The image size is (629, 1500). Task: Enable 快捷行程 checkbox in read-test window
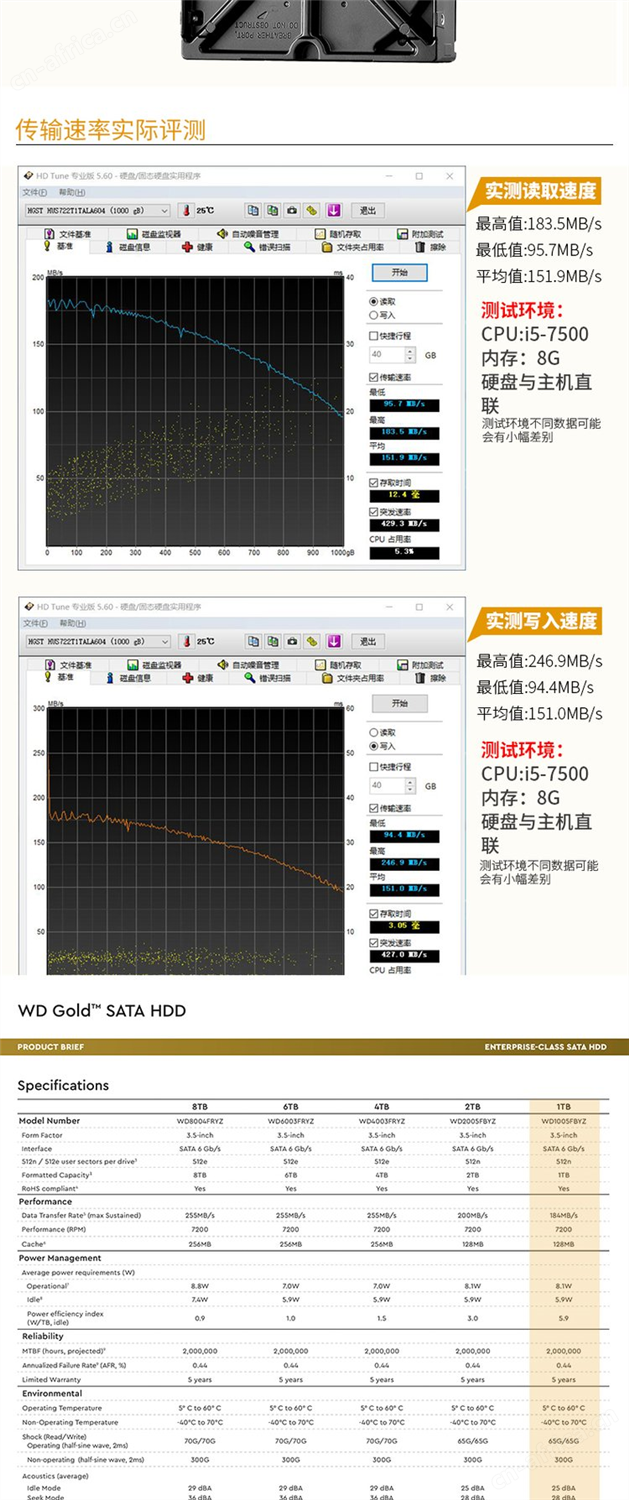(x=374, y=336)
